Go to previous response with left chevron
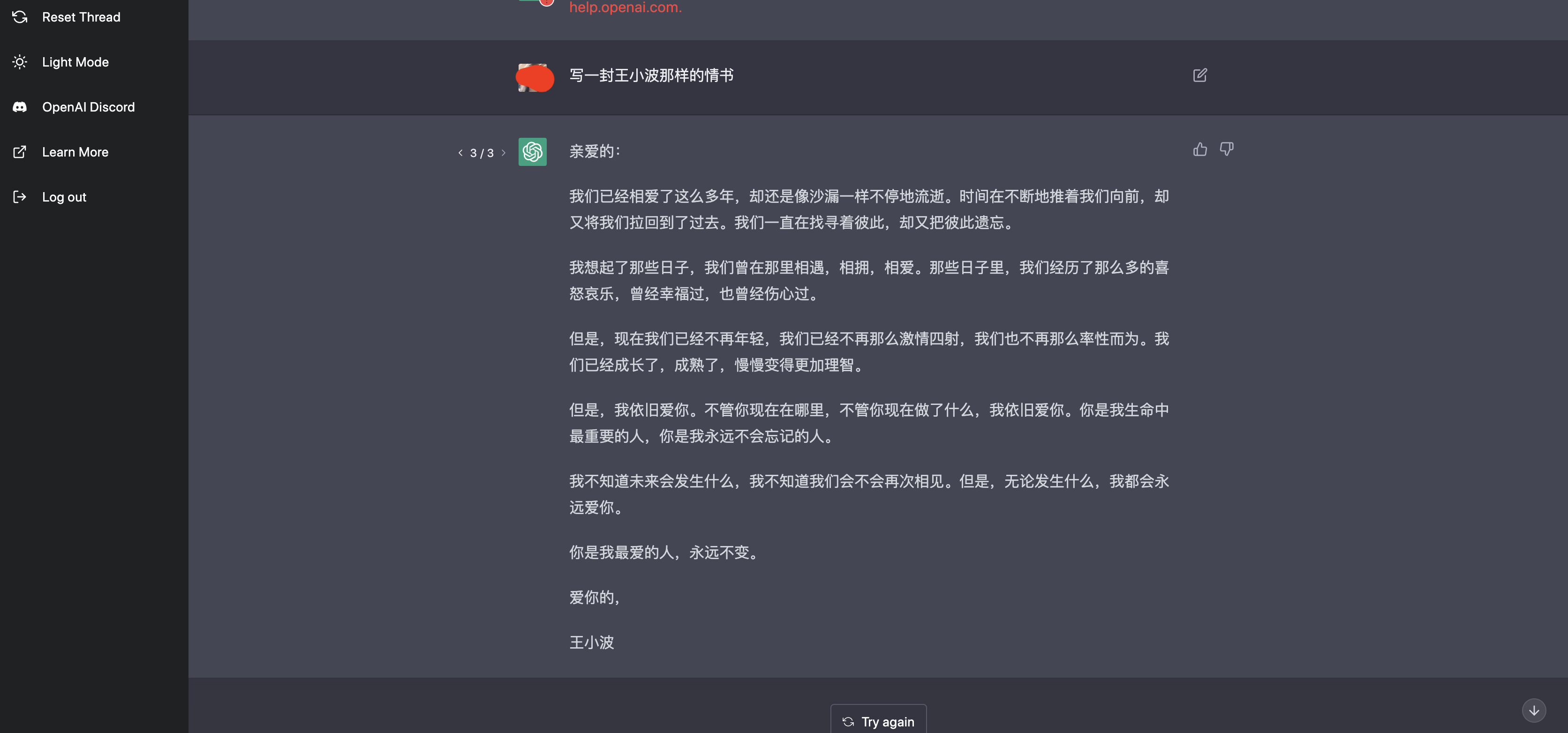Screen dimensions: 1568x733 coord(460,153)
